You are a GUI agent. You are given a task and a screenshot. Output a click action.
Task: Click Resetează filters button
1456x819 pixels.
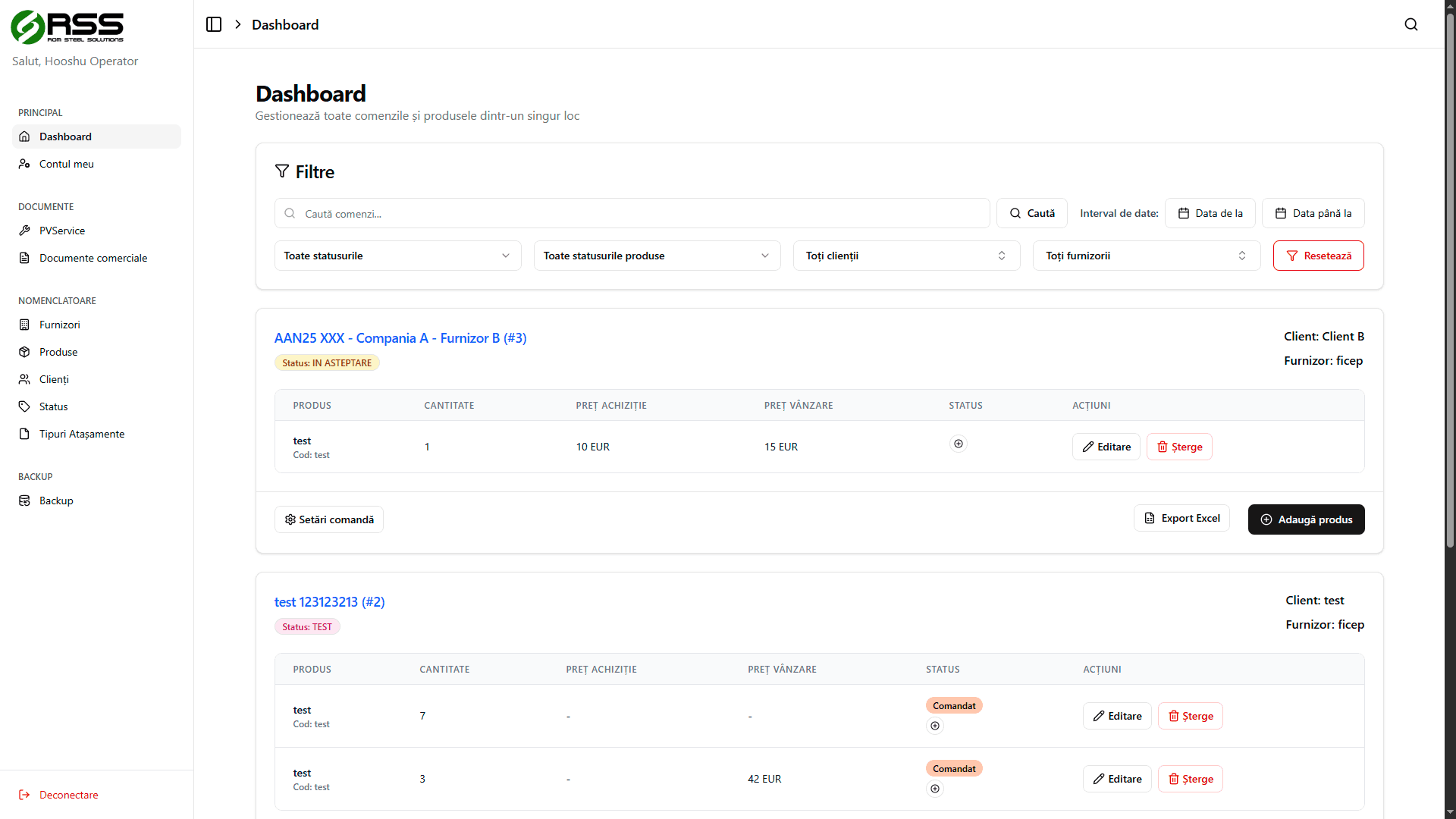(1319, 256)
